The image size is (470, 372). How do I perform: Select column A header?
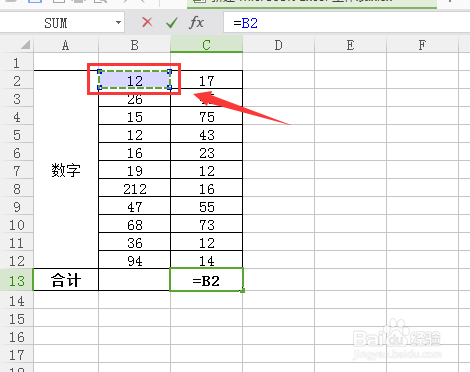(66, 45)
